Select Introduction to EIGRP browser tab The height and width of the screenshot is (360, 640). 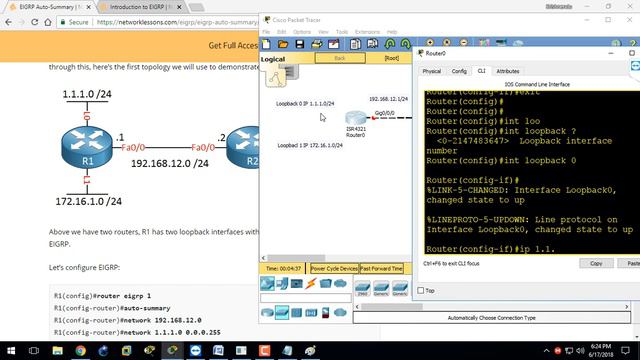tap(141, 7)
